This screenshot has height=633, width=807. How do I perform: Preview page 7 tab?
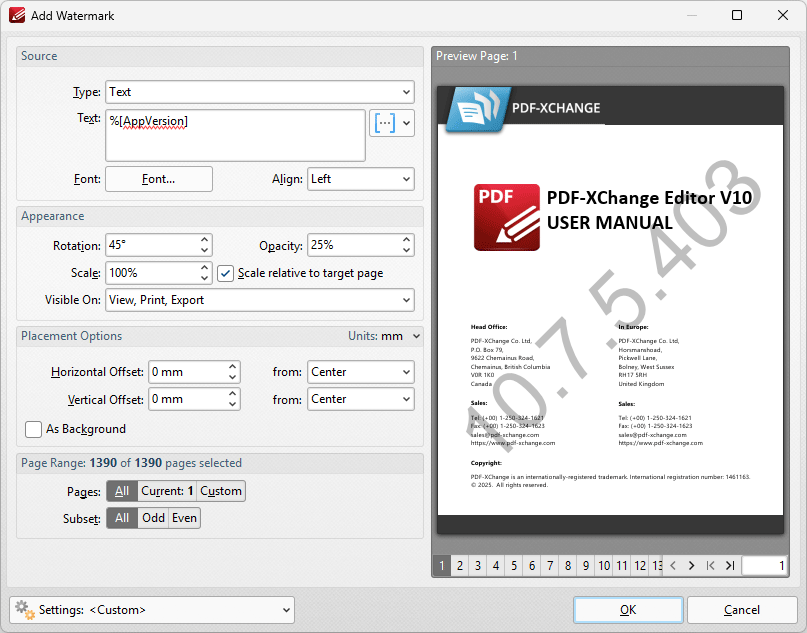click(550, 566)
